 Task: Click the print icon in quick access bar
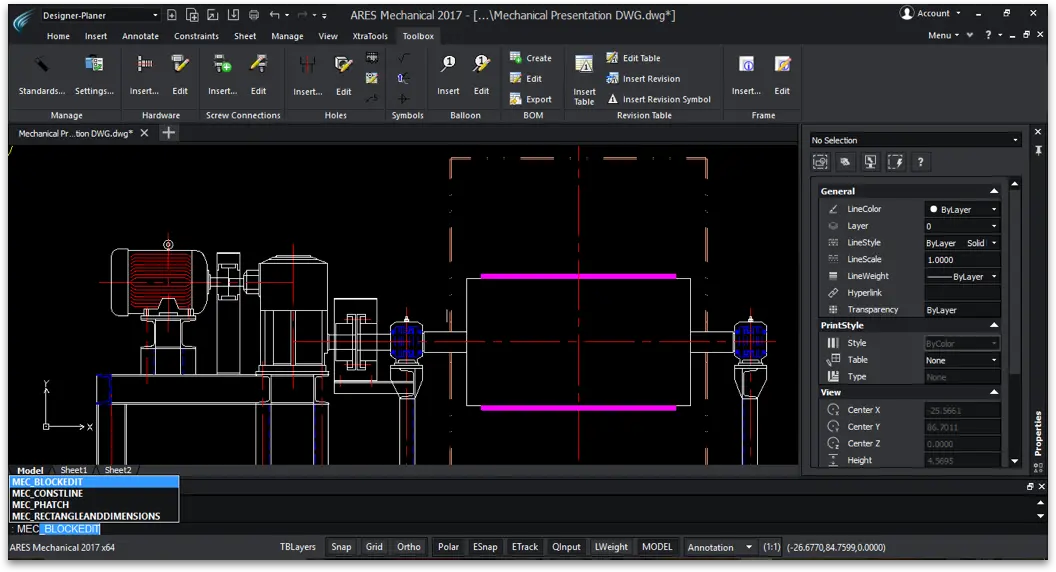tap(254, 15)
